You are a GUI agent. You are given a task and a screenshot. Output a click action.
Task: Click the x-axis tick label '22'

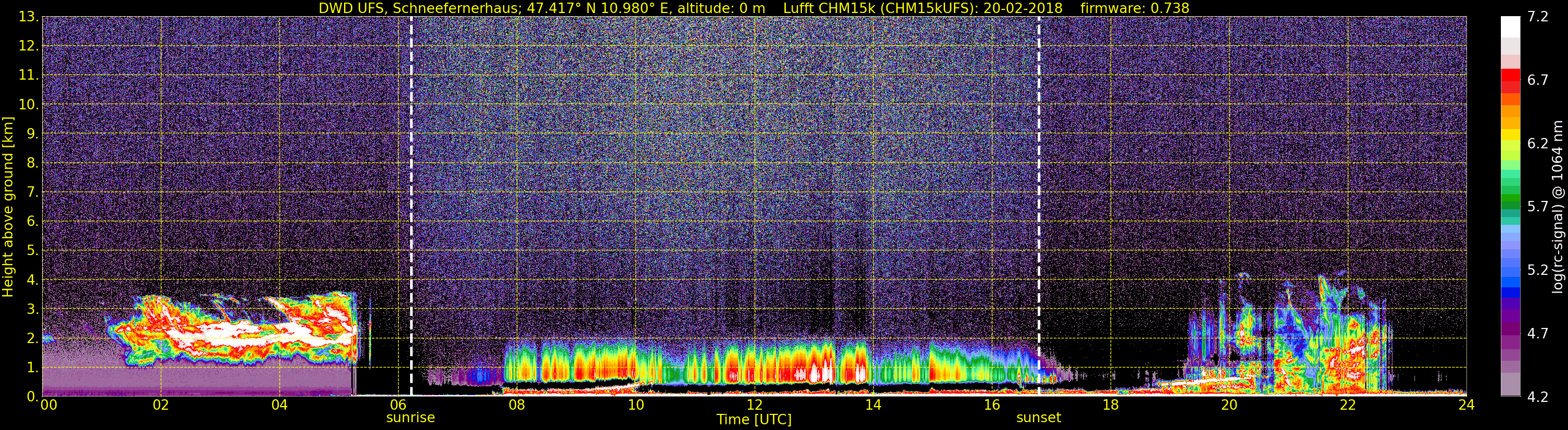1348,405
